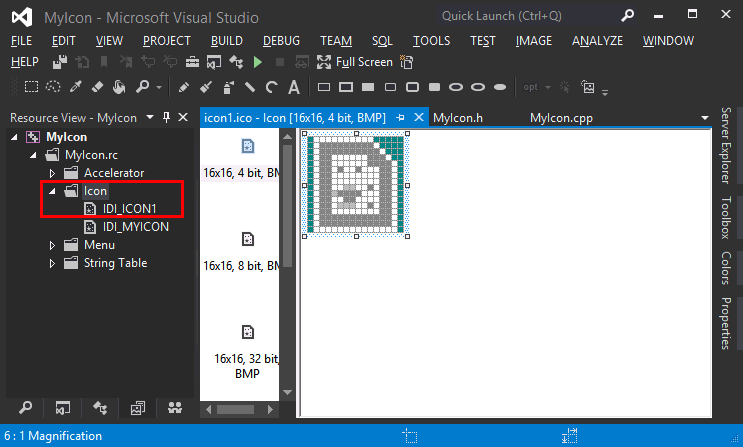Click the New Image Type icon

[588, 87]
